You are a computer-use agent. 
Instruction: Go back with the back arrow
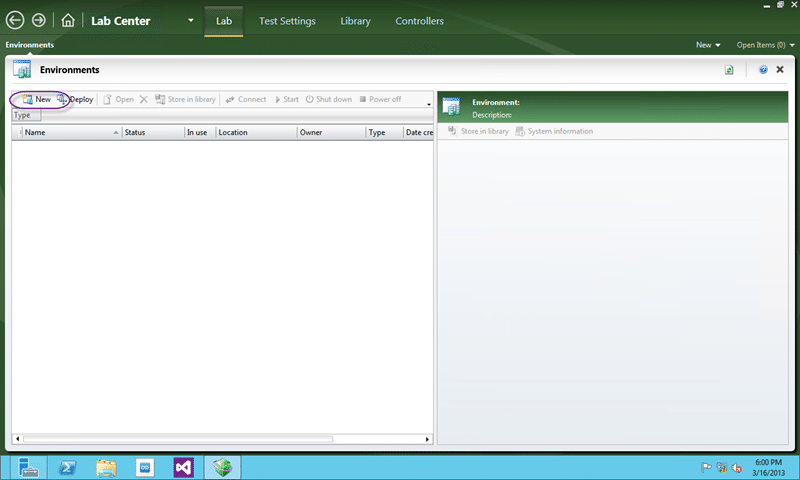[15, 20]
